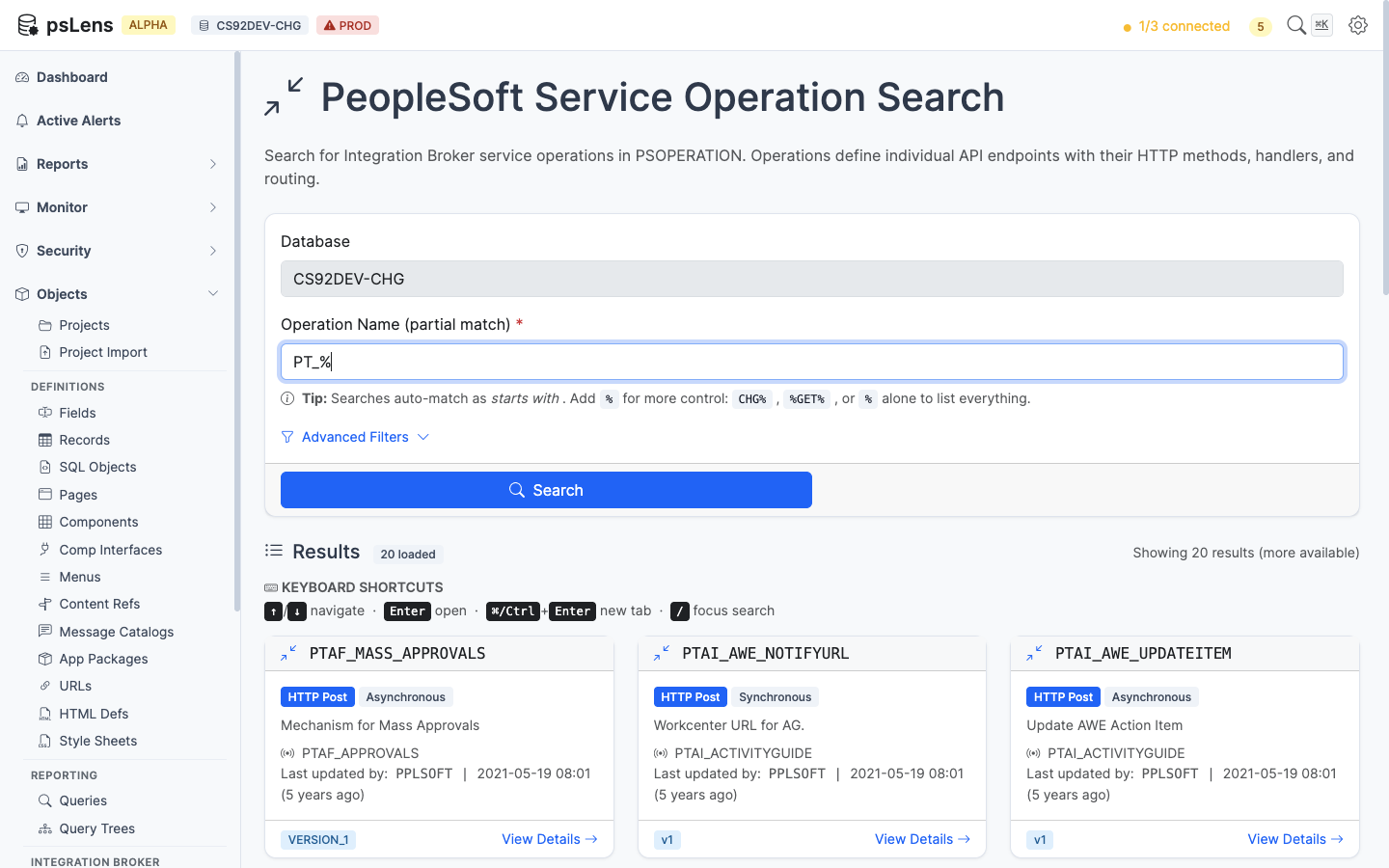
Task: Expand Advanced Filters
Action: [355, 437]
